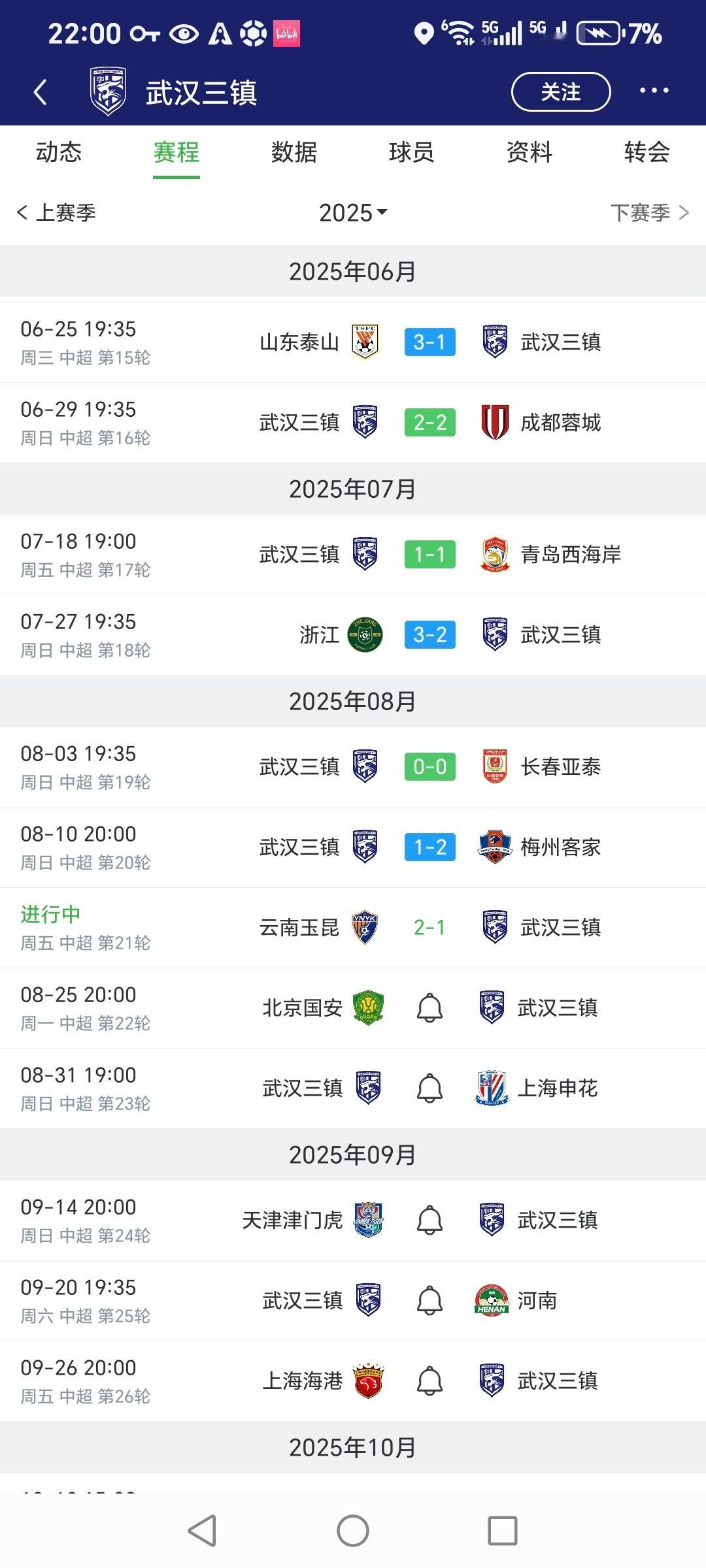Open the 2025 season dropdown

click(x=353, y=212)
